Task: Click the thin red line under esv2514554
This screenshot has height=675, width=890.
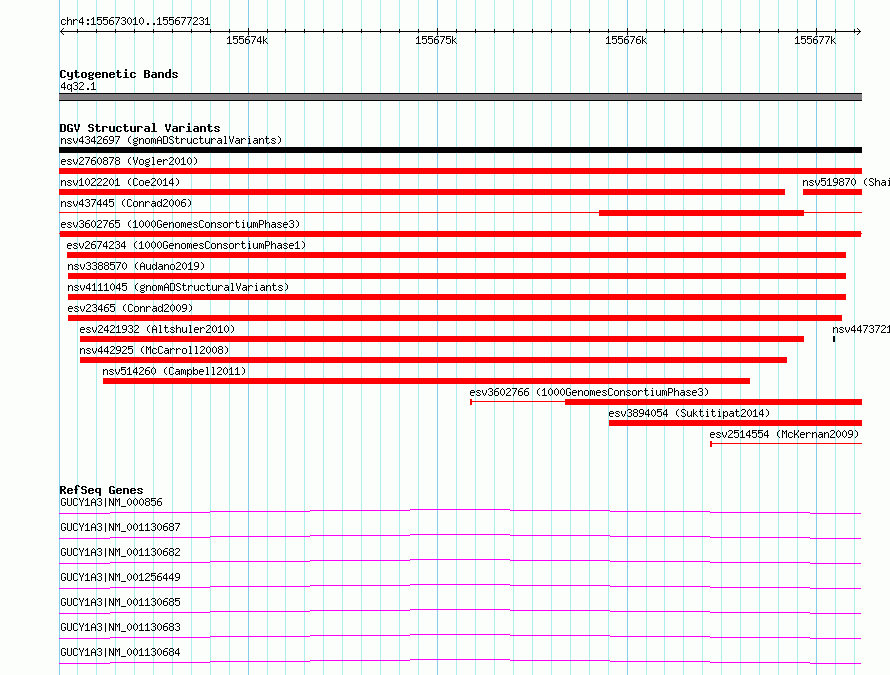Action: 786,443
